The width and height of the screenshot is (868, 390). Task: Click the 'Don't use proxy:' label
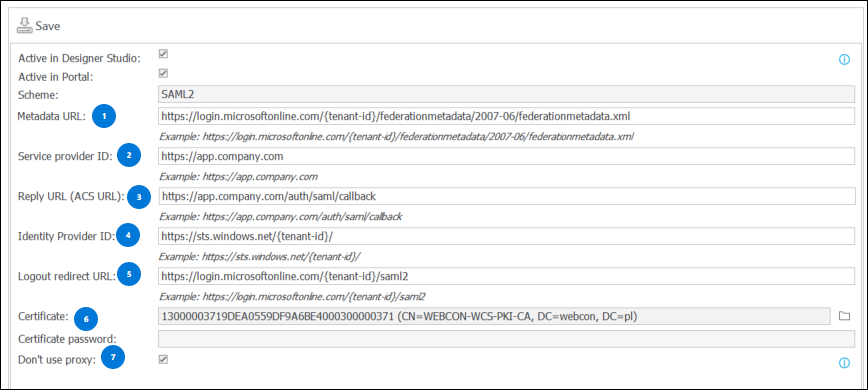tap(57, 360)
